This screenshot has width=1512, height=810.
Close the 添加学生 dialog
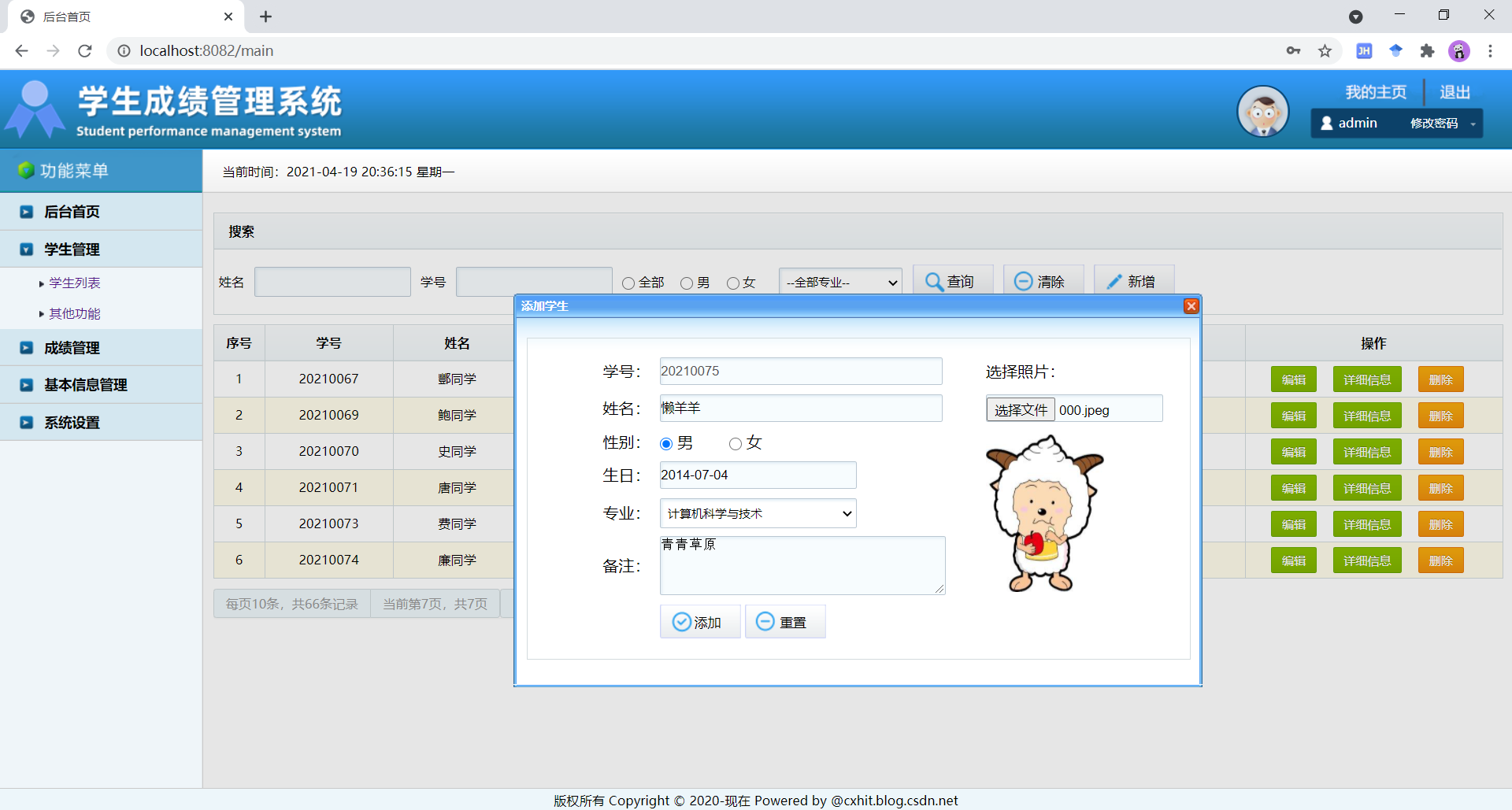pos(1191,306)
